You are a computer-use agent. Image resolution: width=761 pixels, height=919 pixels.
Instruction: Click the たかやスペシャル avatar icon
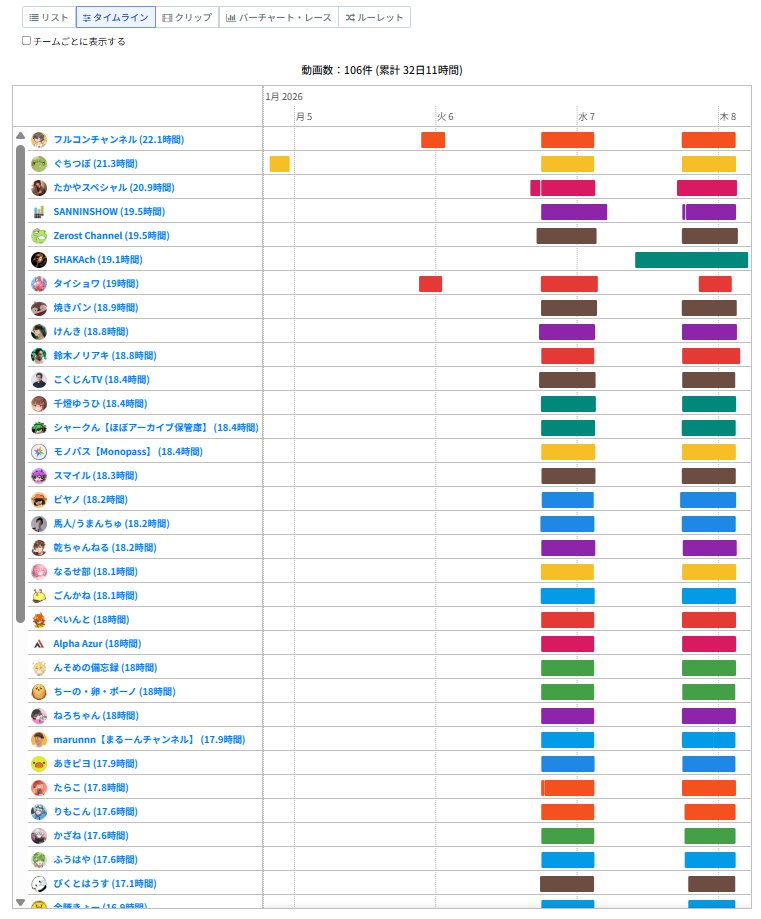tap(39, 188)
